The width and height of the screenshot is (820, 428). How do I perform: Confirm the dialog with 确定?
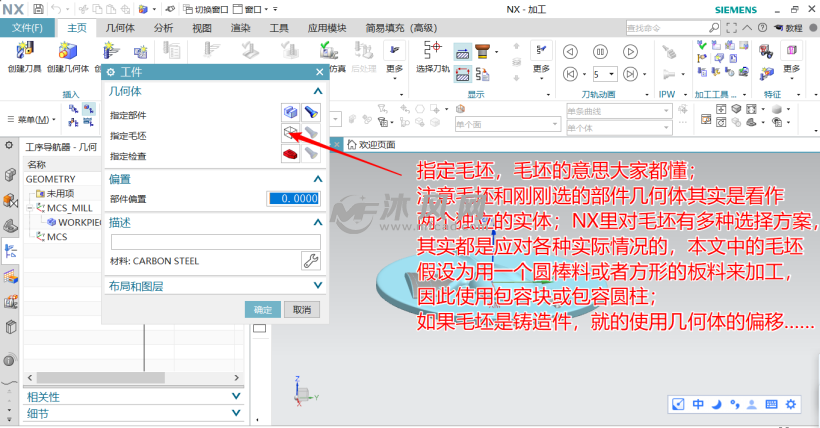pyautogui.click(x=263, y=309)
